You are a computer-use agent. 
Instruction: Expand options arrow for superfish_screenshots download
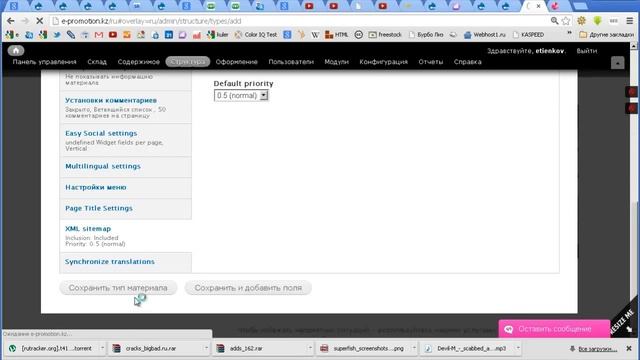coord(414,349)
